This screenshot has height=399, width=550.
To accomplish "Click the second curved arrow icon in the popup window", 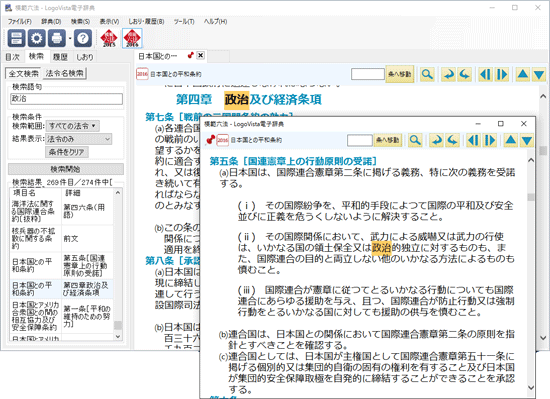I will [452, 140].
